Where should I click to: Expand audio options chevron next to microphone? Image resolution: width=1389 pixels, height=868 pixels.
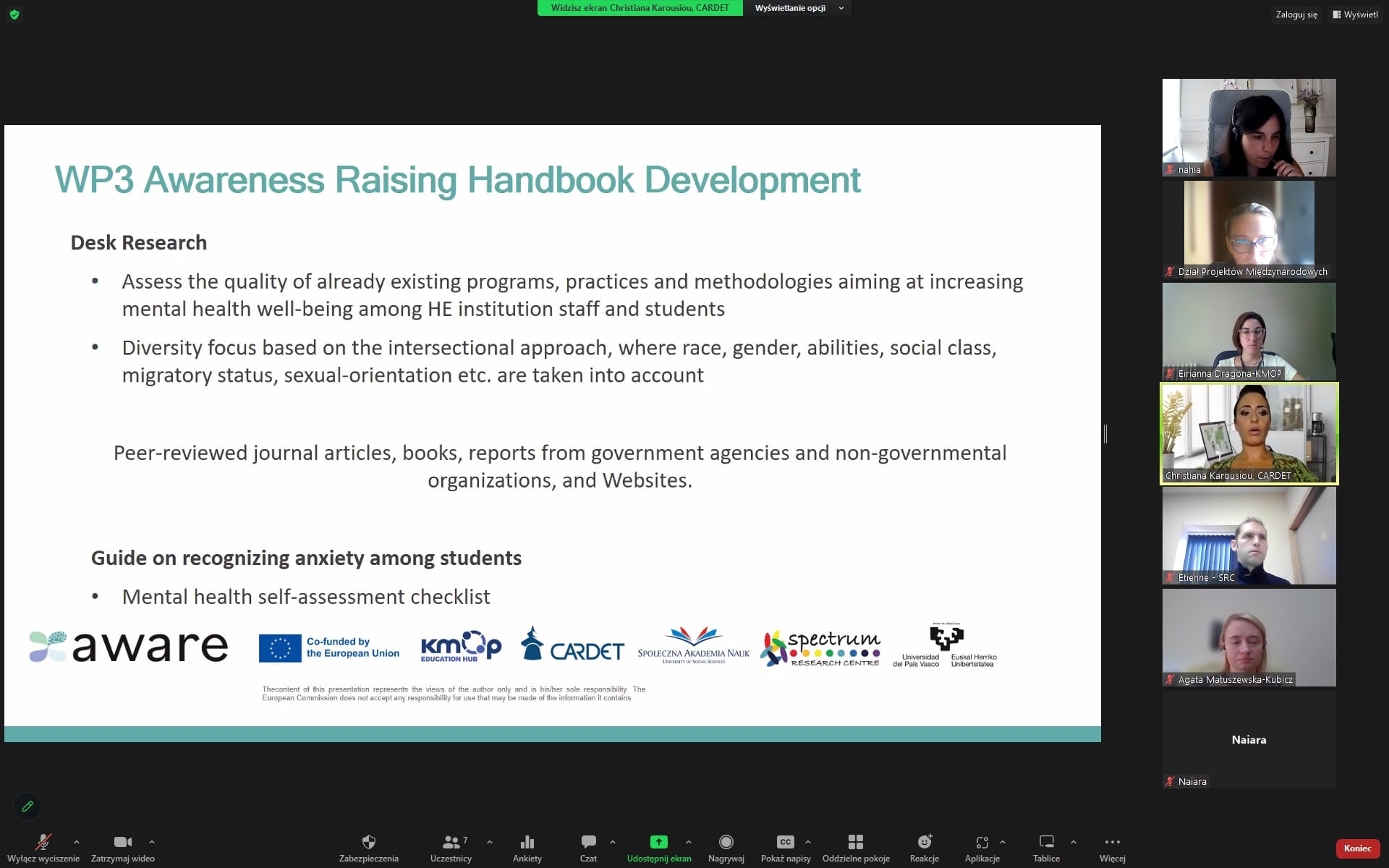tap(77, 842)
